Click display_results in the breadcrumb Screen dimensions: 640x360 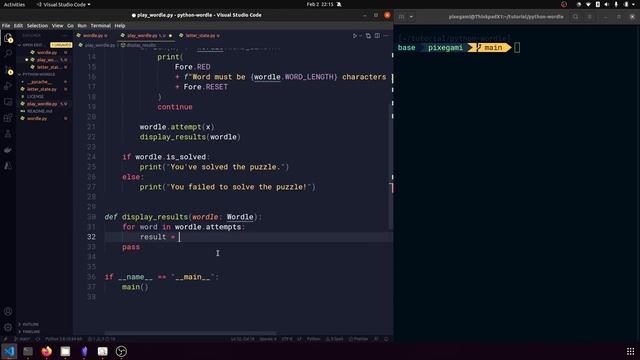141,45
